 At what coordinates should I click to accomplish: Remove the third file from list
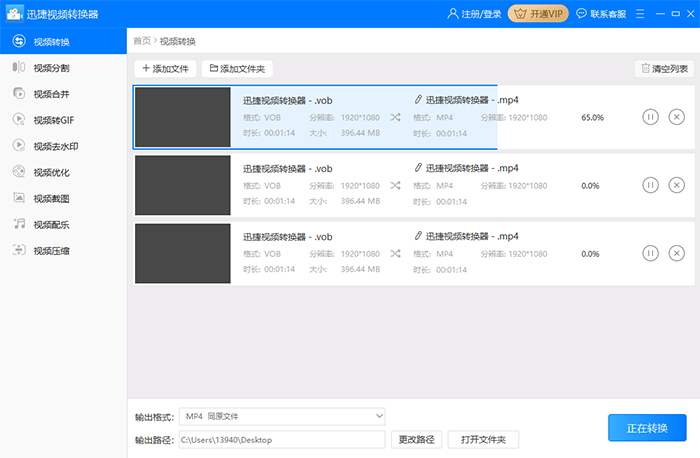pyautogui.click(x=676, y=253)
